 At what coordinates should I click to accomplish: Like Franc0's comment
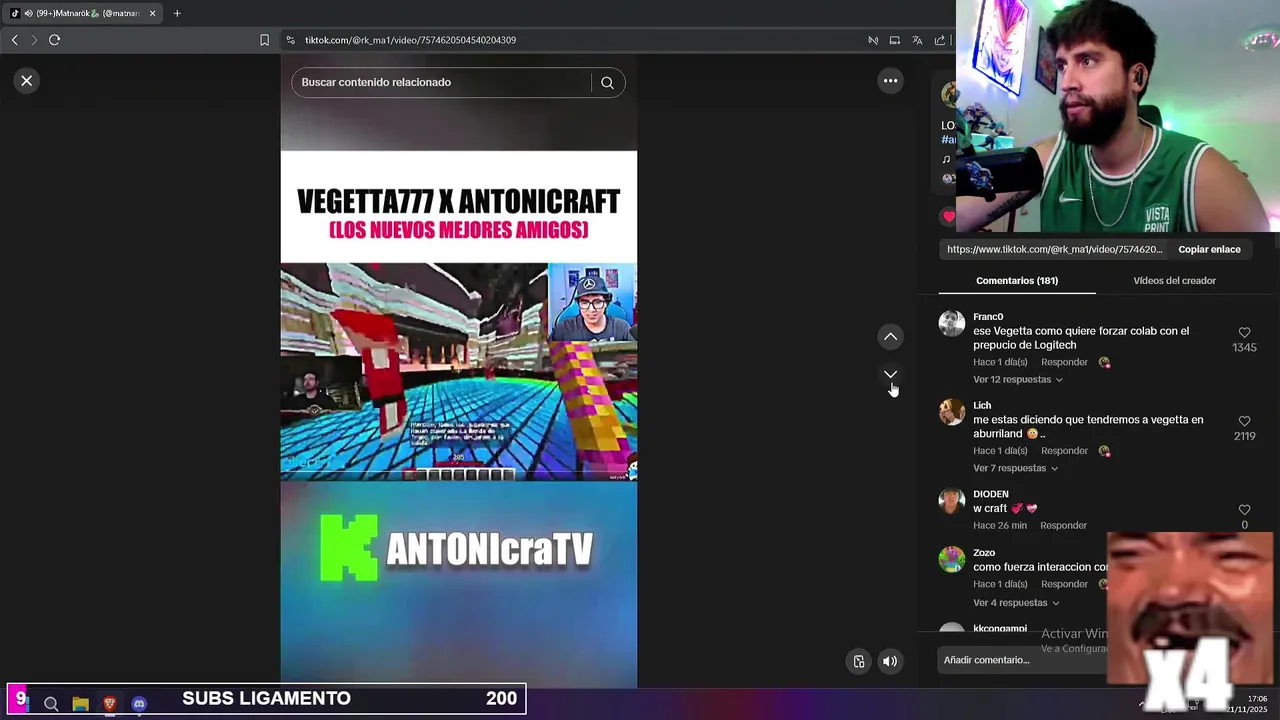(x=1244, y=332)
